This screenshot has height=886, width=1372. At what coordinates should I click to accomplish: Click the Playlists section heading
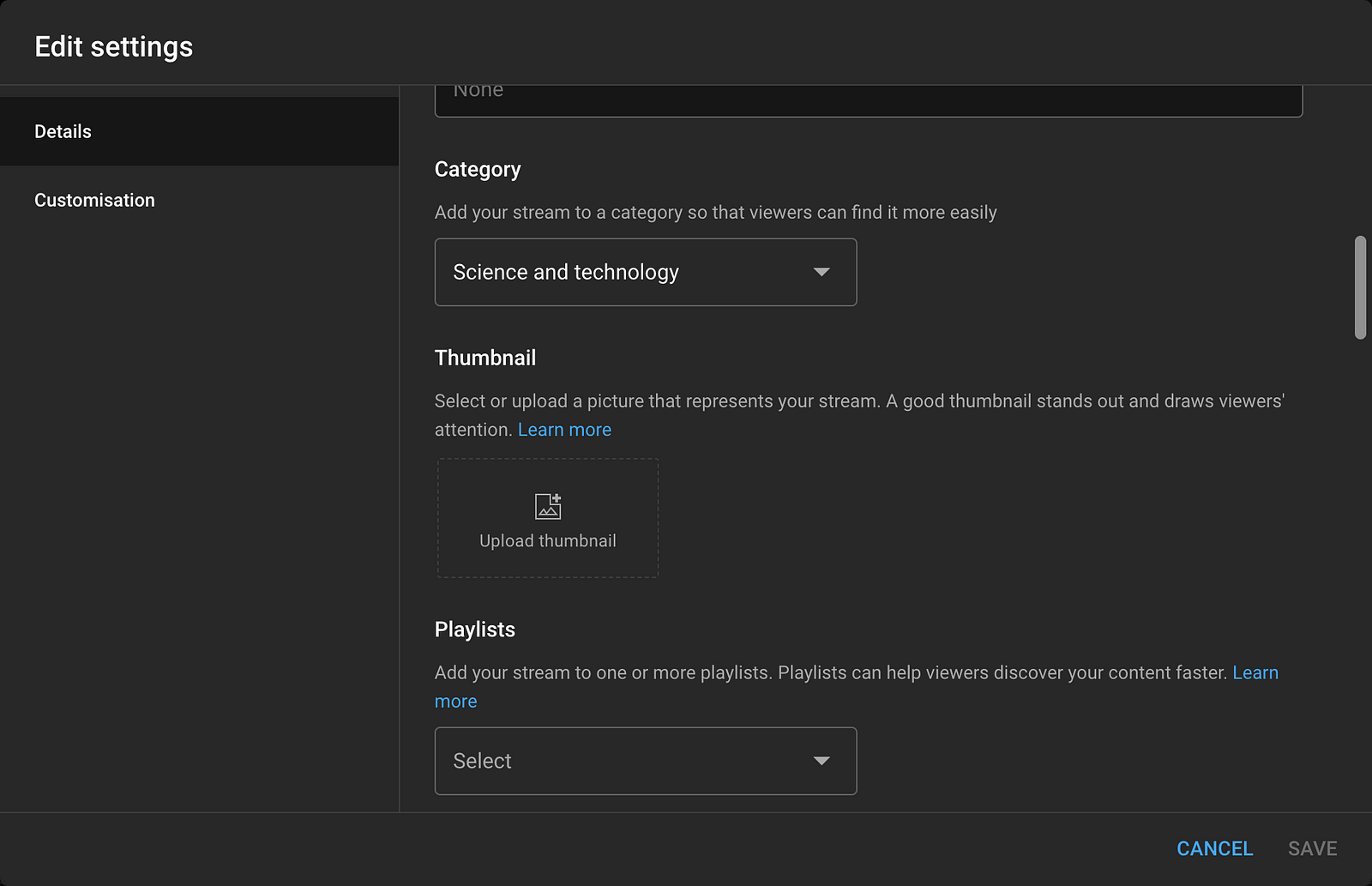pyautogui.click(x=475, y=630)
